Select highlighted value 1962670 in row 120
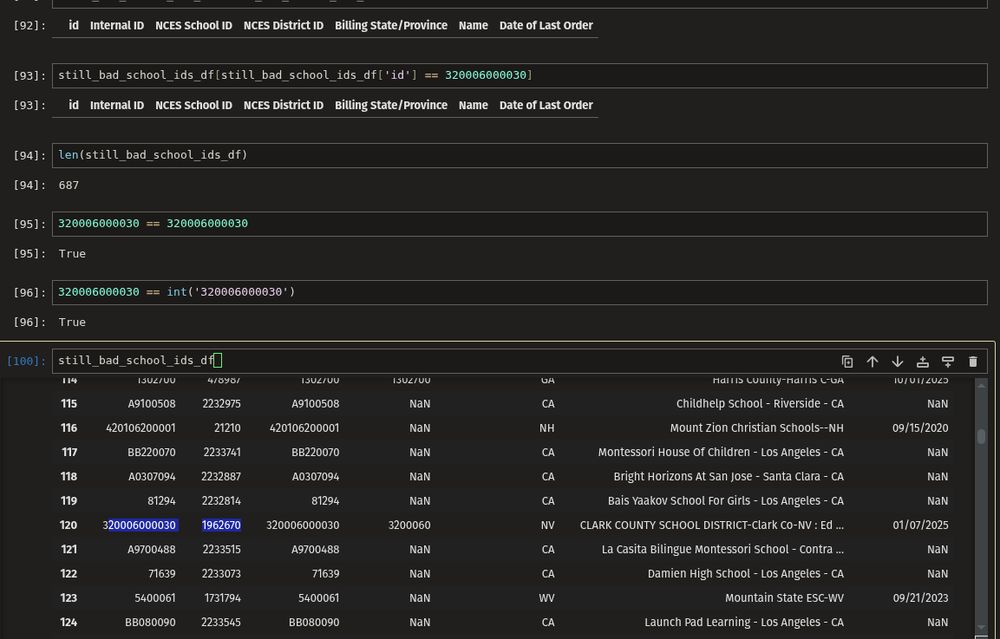 pos(221,525)
